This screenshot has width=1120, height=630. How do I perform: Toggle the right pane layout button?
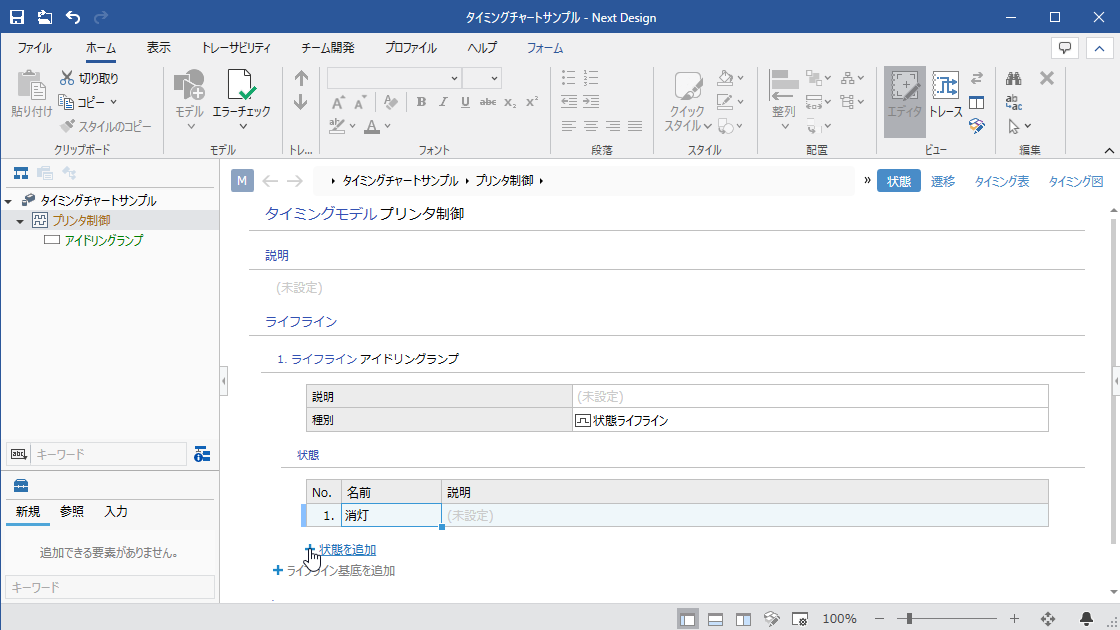click(744, 619)
